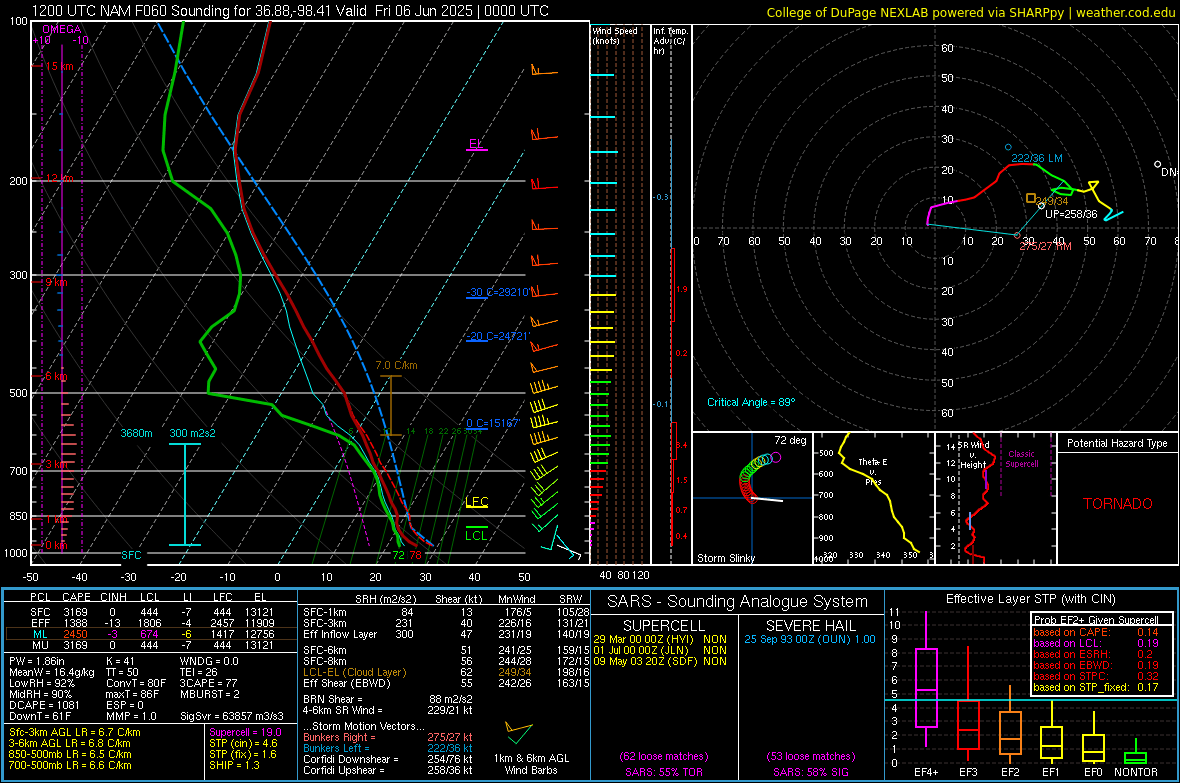Click the Effective Layer STP (with CIN) title
The image size is (1180, 783).
click(x=1030, y=599)
